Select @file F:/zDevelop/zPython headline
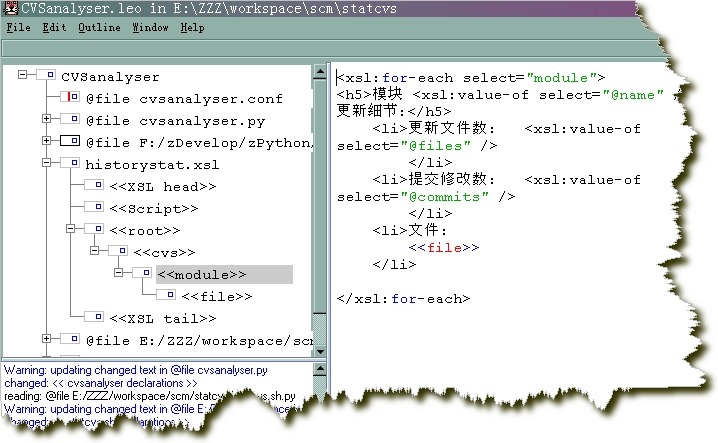 200,143
